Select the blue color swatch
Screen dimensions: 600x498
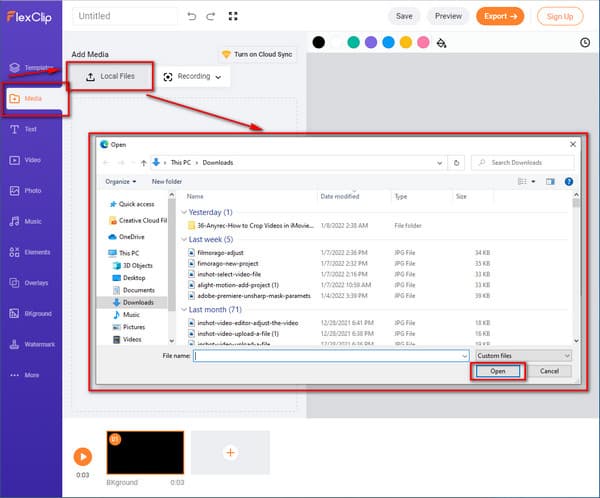388,42
